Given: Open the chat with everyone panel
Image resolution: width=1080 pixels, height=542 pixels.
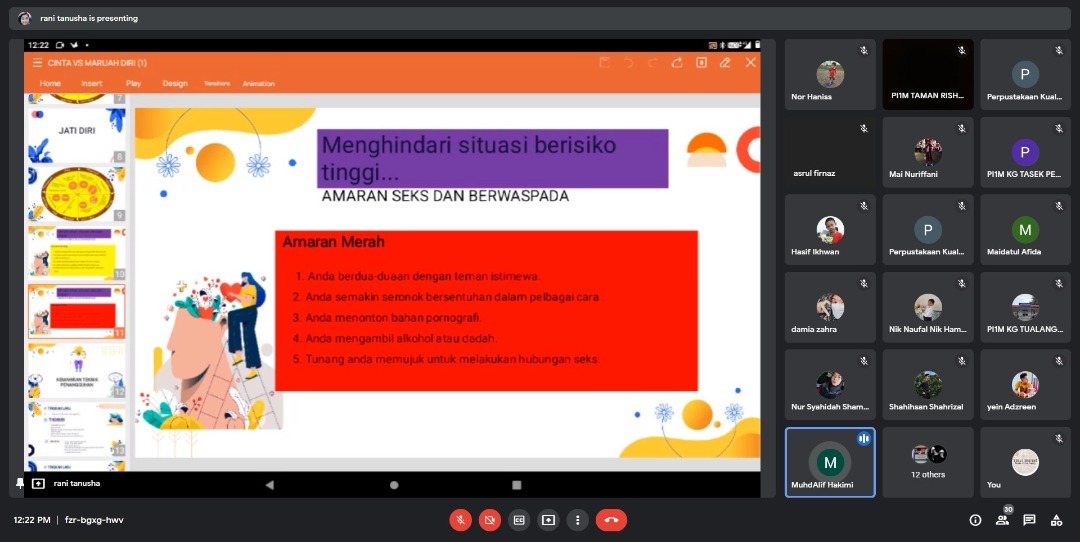Looking at the screenshot, I should point(1029,520).
